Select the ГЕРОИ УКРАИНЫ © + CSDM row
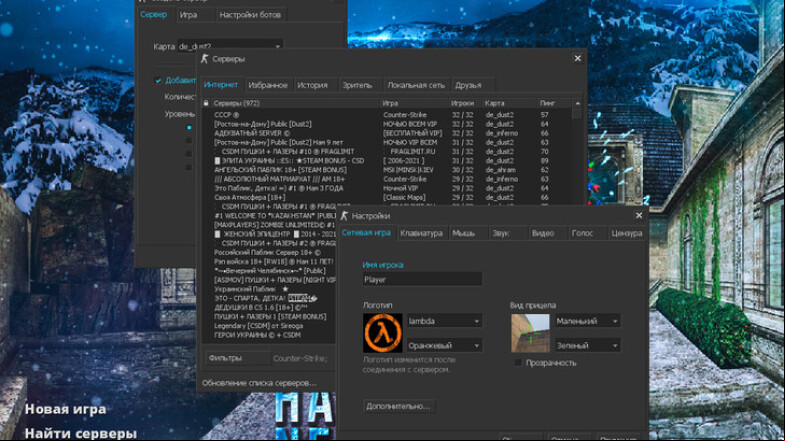 [269, 335]
